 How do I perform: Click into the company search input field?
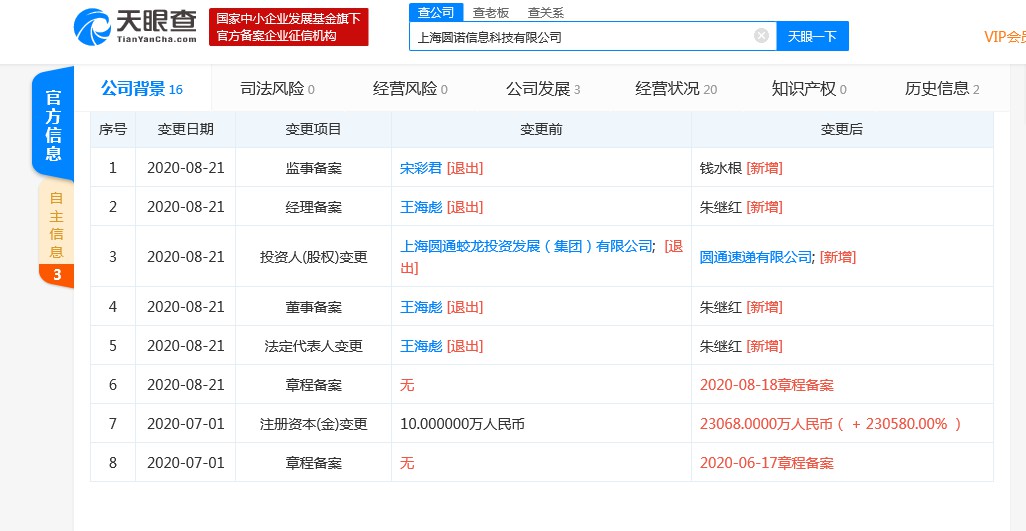(x=593, y=36)
